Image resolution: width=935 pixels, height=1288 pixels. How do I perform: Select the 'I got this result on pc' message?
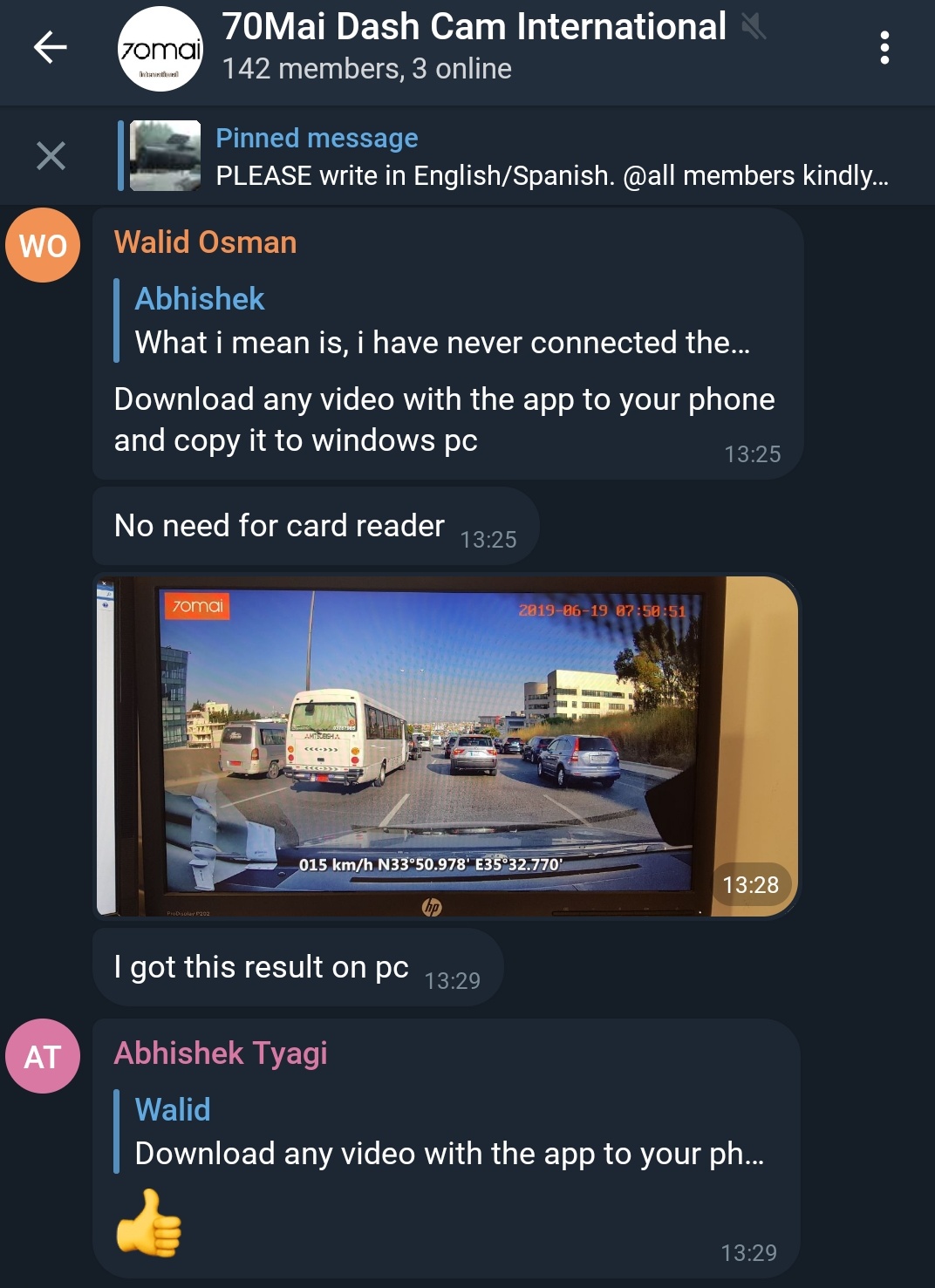pyautogui.click(x=298, y=967)
